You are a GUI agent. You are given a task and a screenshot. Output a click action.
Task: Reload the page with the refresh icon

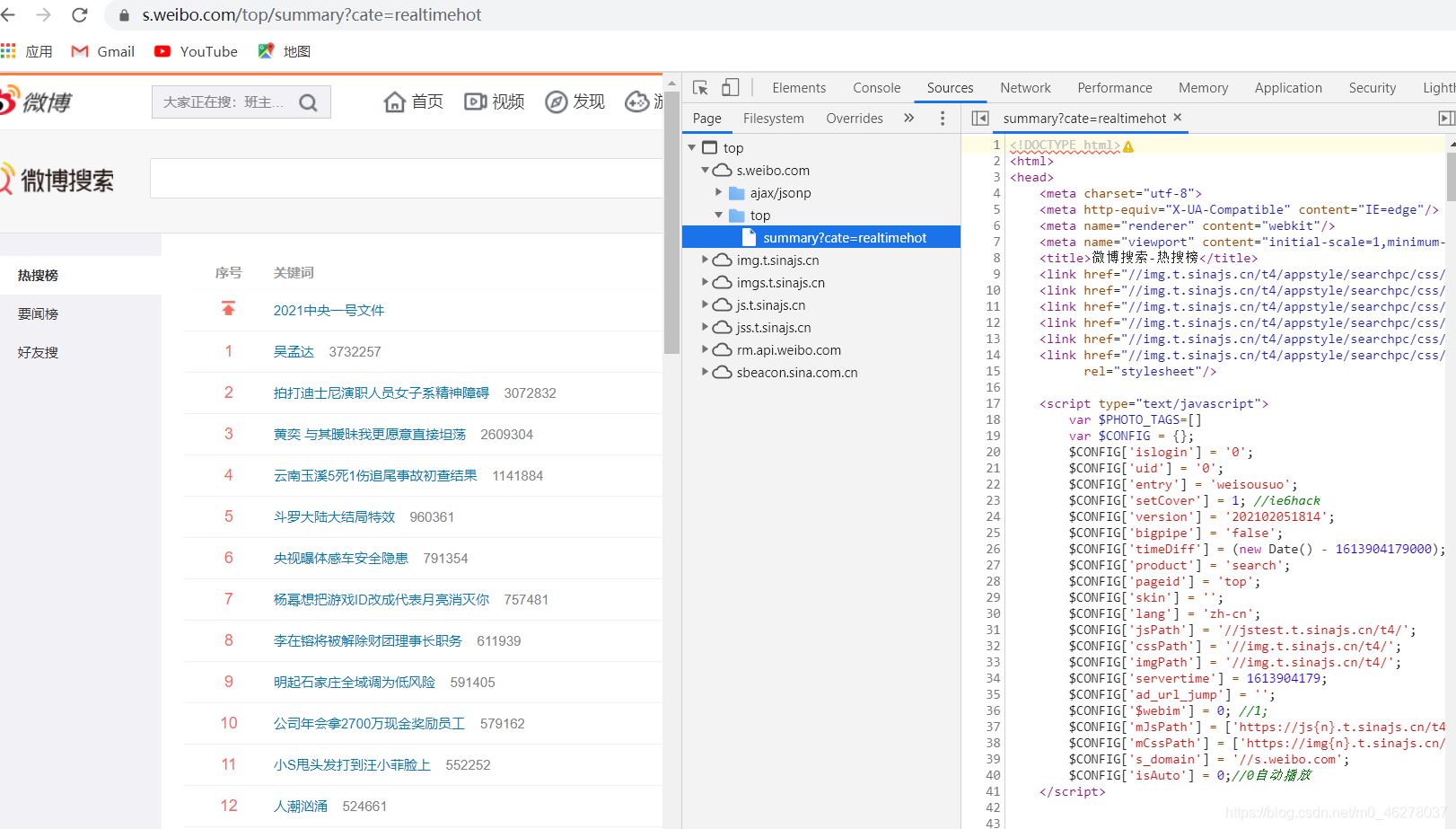pos(79,15)
